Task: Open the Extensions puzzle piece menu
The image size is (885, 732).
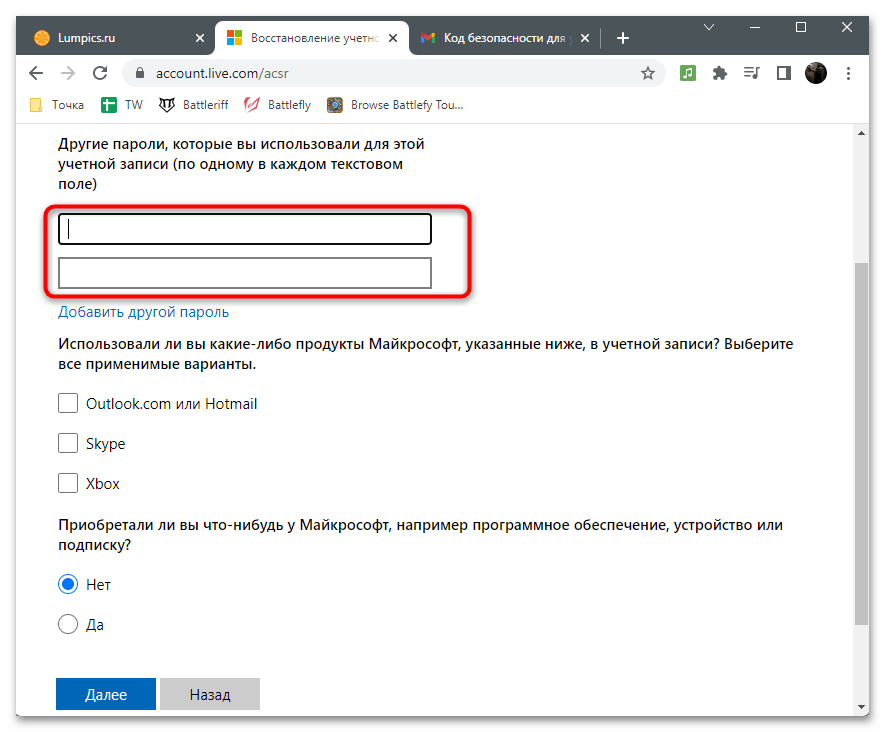Action: [720, 73]
